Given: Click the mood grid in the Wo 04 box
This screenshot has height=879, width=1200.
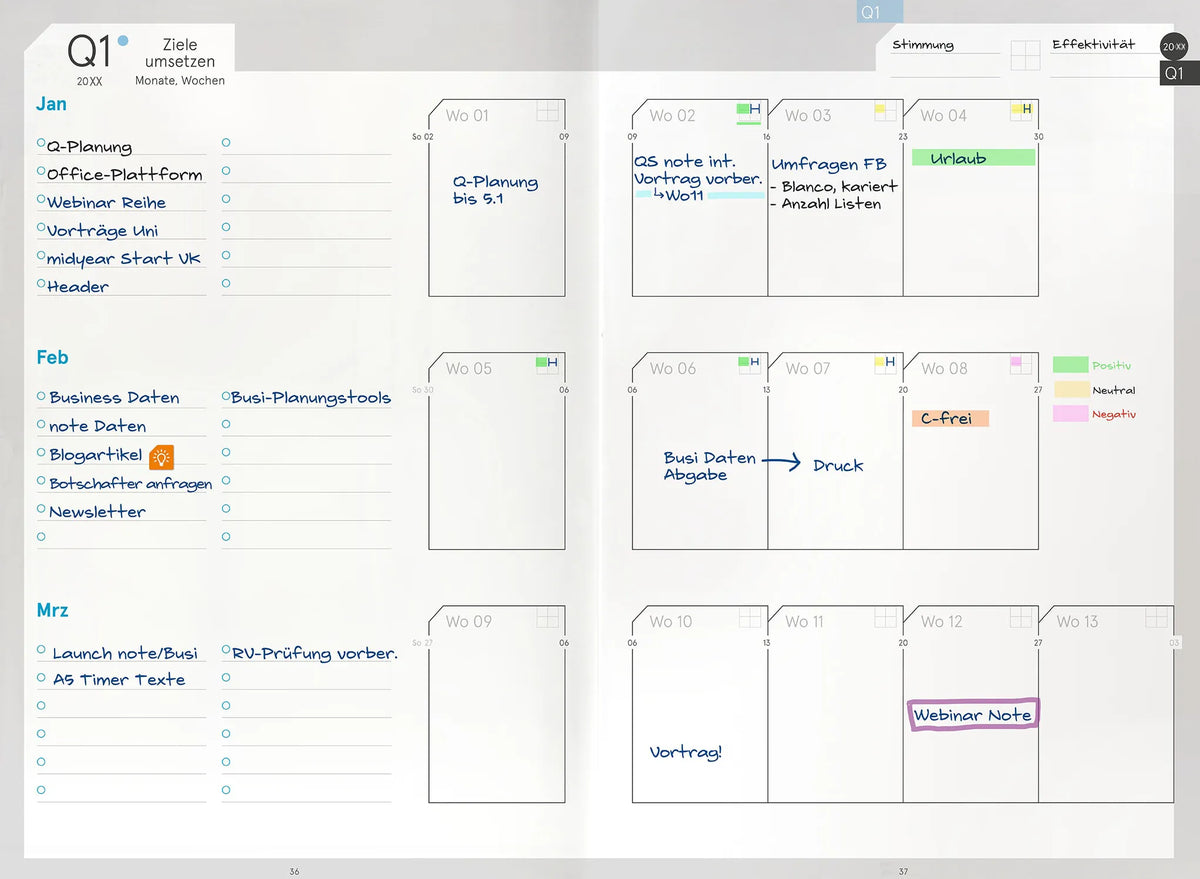Looking at the screenshot, I should 1021,111.
